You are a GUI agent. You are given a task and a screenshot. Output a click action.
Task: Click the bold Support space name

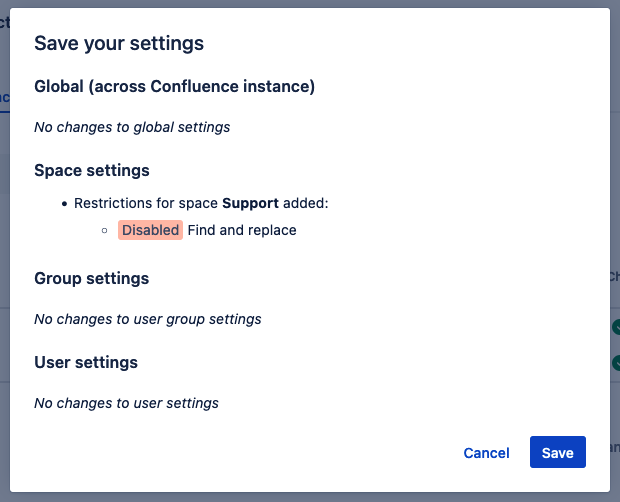pyautogui.click(x=250, y=203)
